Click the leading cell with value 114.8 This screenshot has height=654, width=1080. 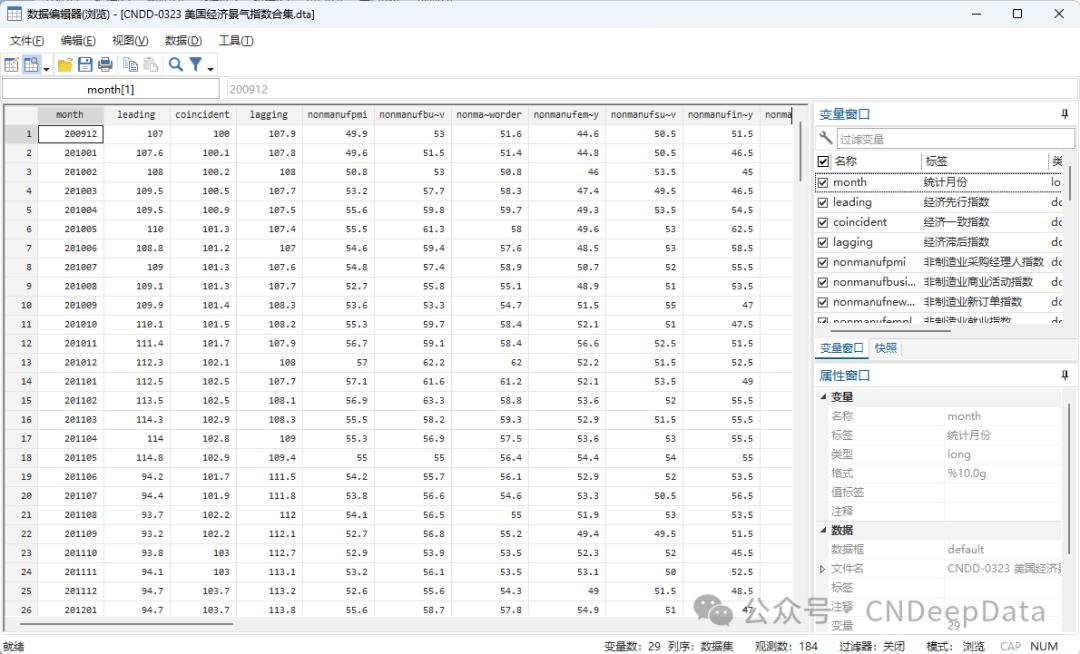point(136,458)
